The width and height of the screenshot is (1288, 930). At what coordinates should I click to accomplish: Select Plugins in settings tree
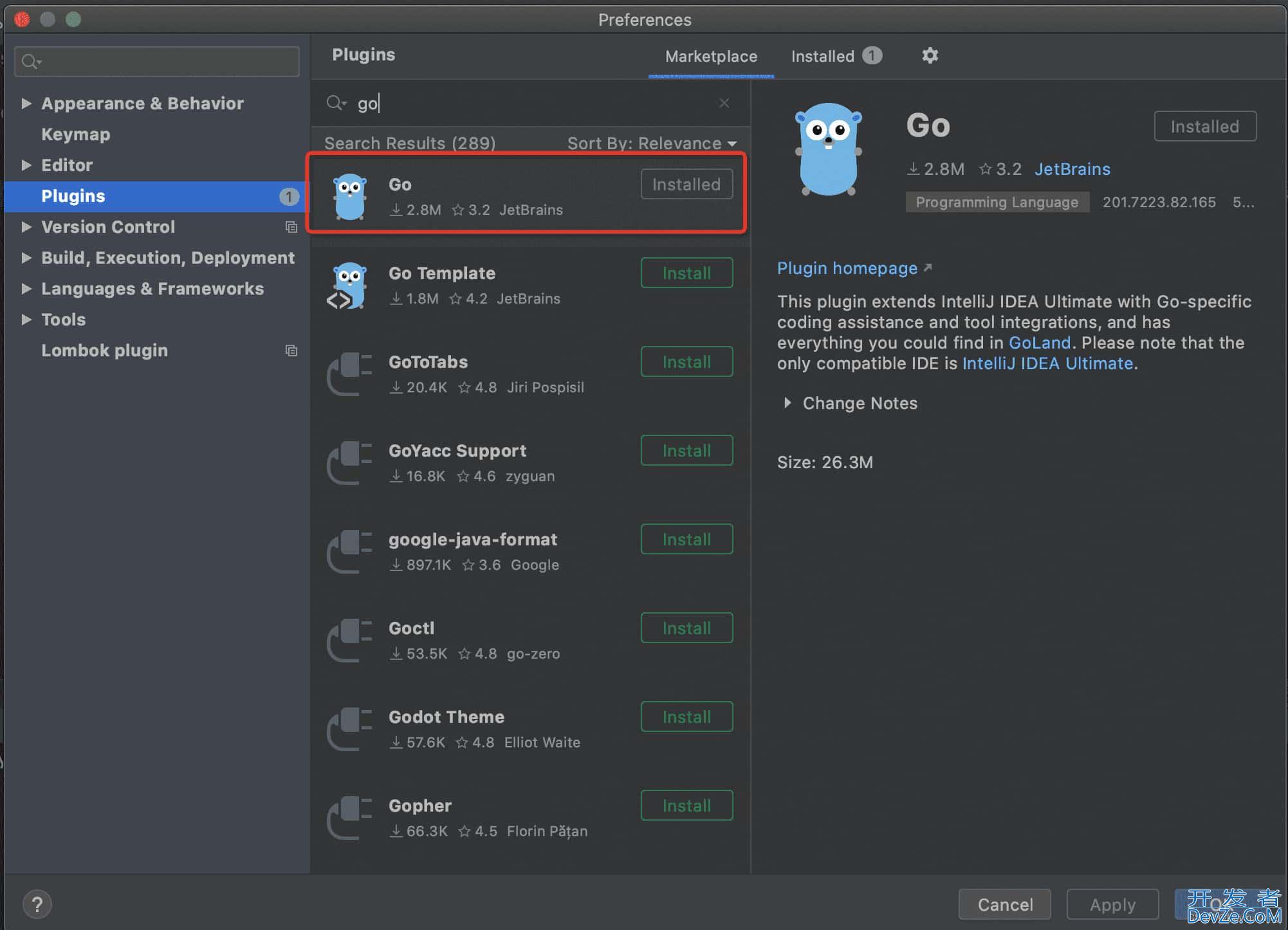point(157,196)
